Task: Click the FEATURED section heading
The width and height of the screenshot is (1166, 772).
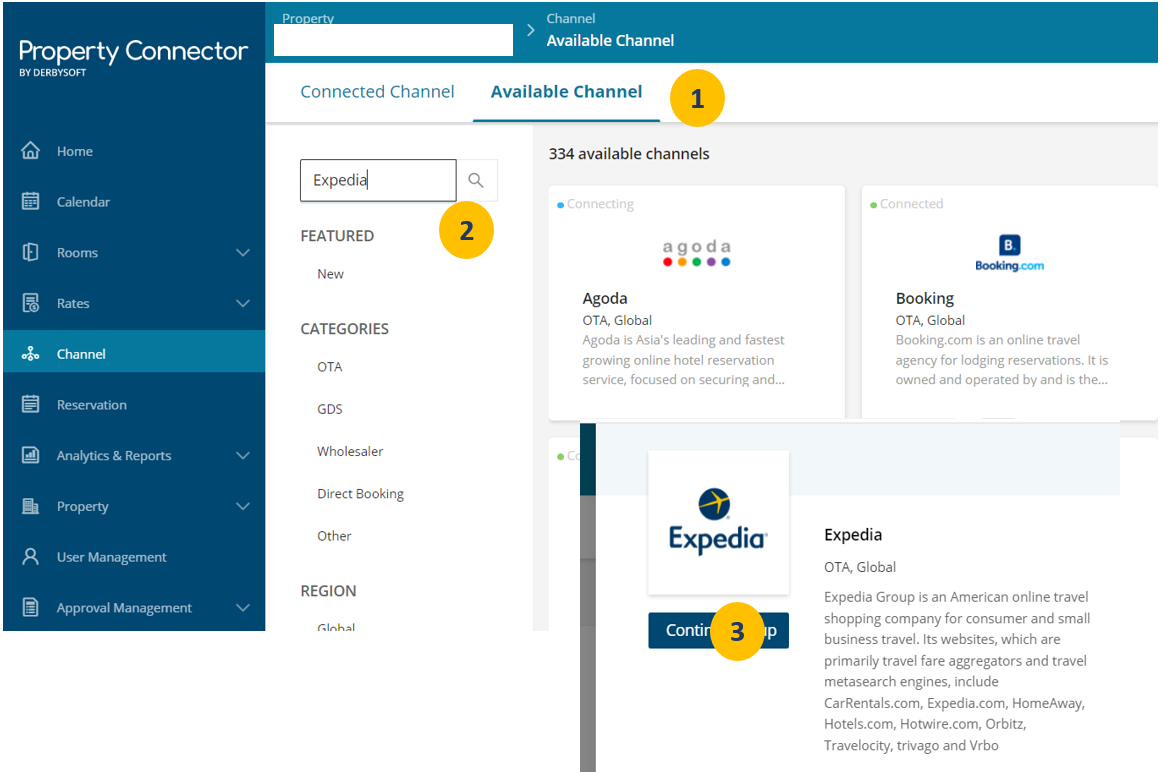Action: [337, 236]
